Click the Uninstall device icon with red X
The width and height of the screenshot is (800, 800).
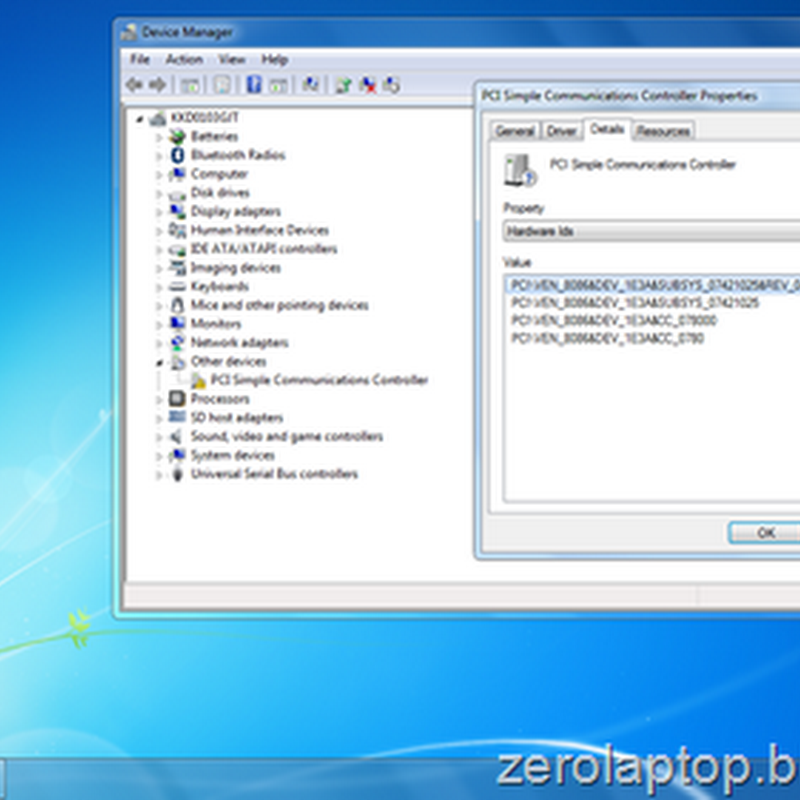(367, 85)
